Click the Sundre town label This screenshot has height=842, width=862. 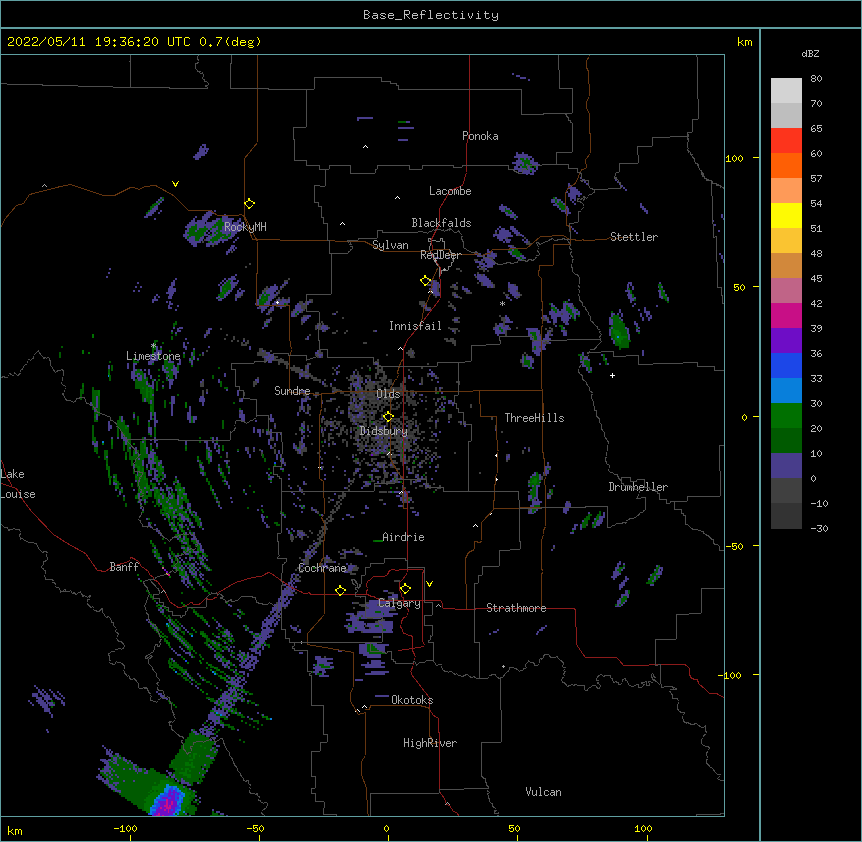tap(292, 391)
